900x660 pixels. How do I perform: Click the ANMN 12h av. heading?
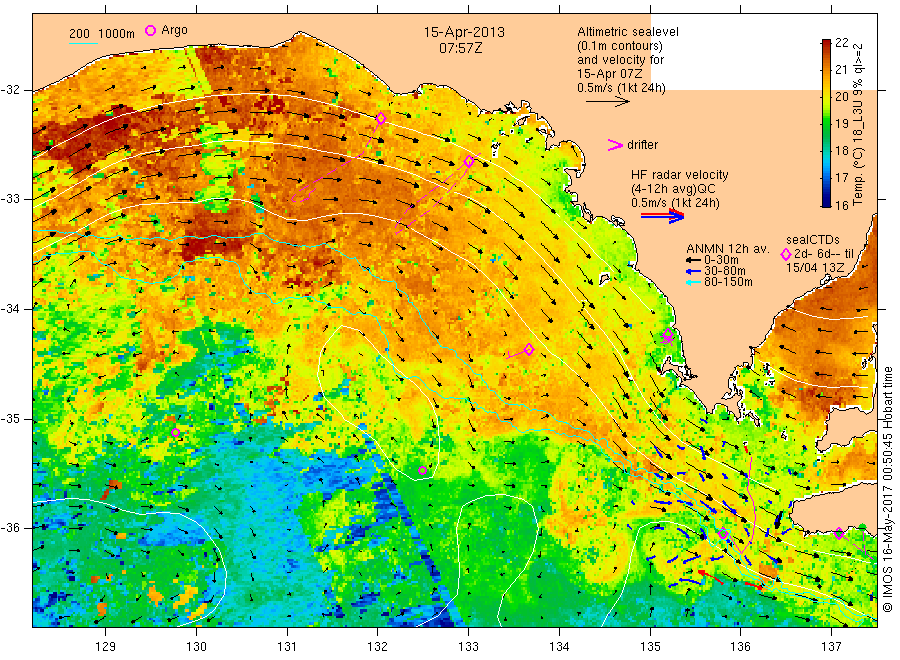pos(728,249)
